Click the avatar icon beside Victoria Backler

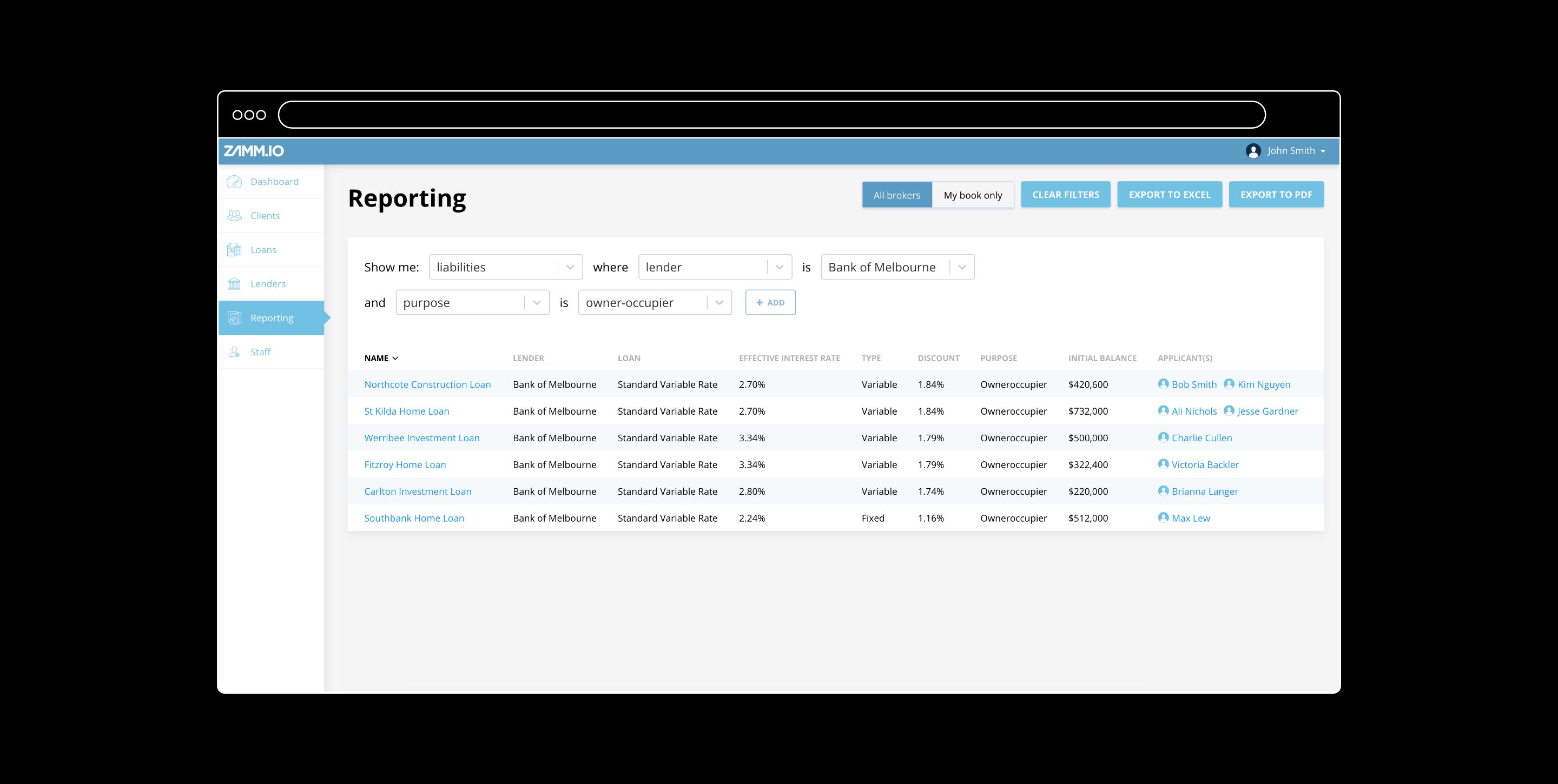(1163, 463)
